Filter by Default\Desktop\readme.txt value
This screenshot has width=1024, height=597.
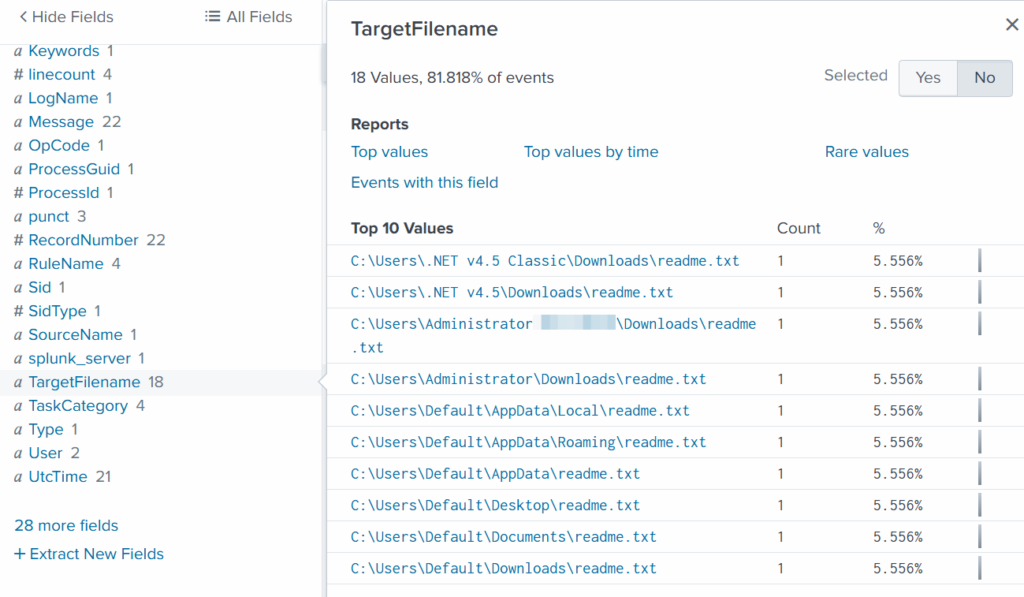pyautogui.click(x=495, y=506)
